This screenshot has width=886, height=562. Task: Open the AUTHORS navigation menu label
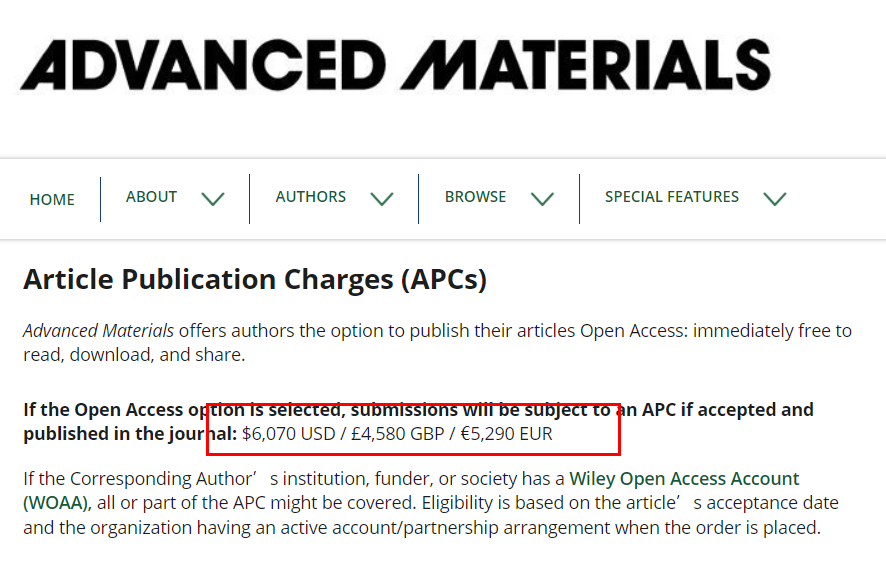pos(311,197)
